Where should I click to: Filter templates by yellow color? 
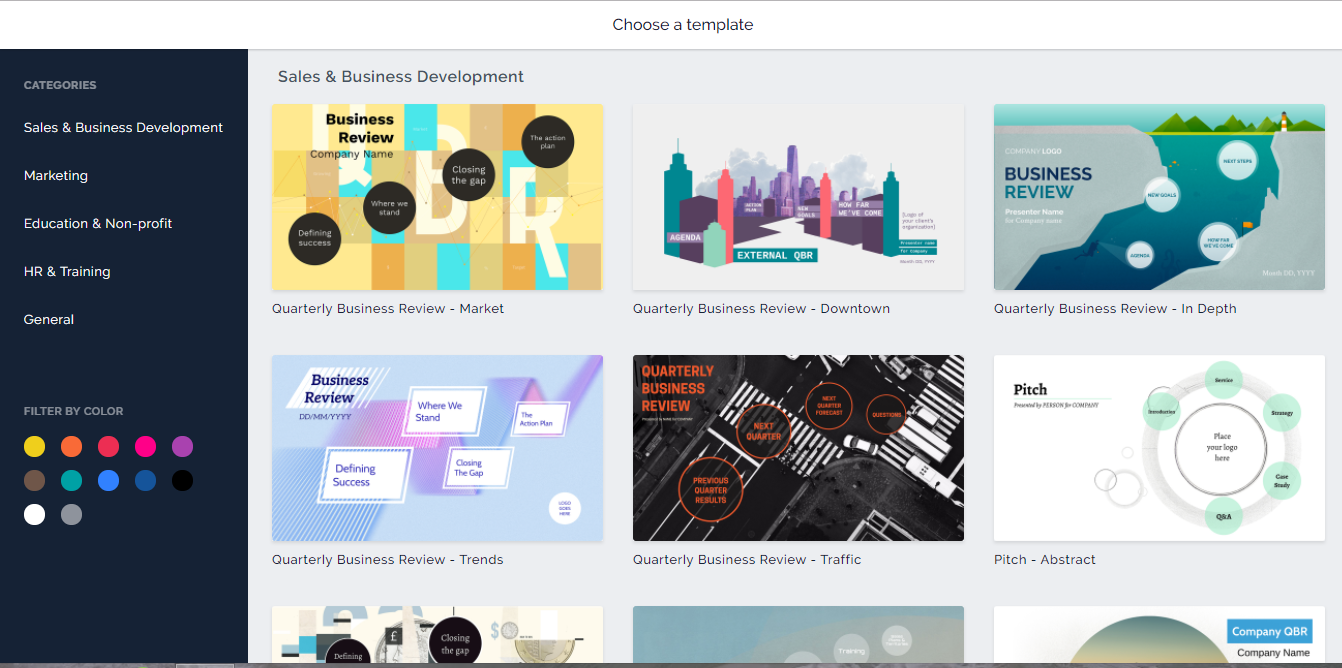pyautogui.click(x=35, y=446)
